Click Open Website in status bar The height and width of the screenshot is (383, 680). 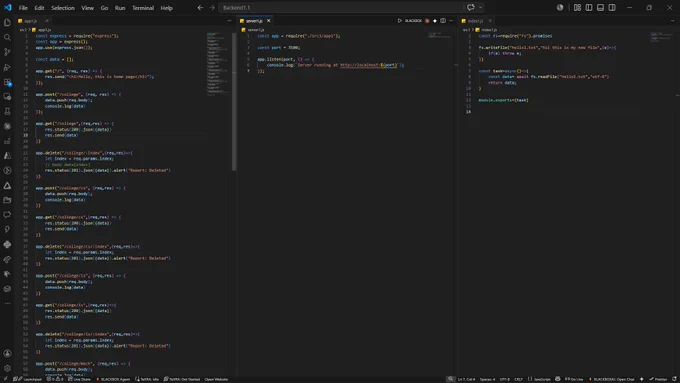[x=216, y=379]
